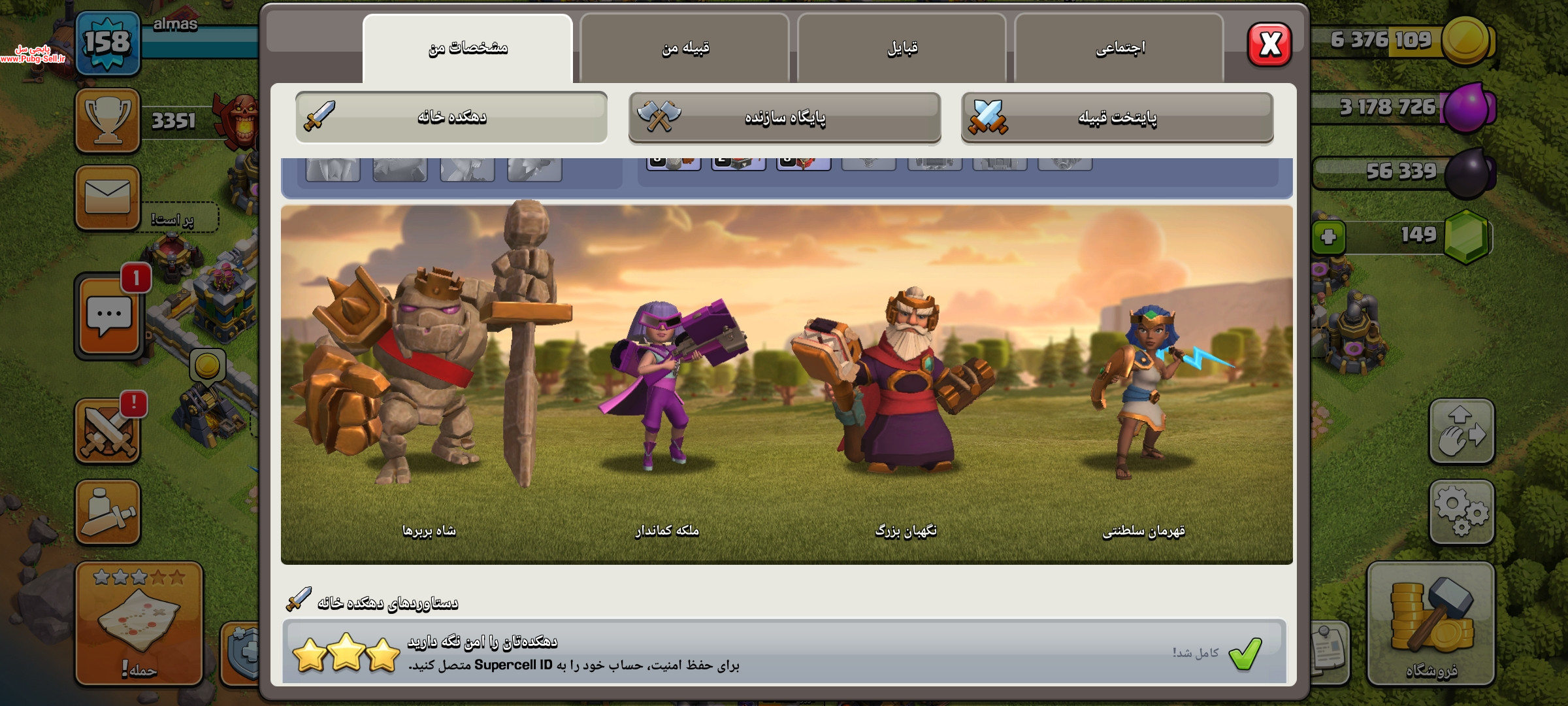Switch to the قبیله من tab
Image resolution: width=1568 pixels, height=706 pixels.
pos(685,48)
